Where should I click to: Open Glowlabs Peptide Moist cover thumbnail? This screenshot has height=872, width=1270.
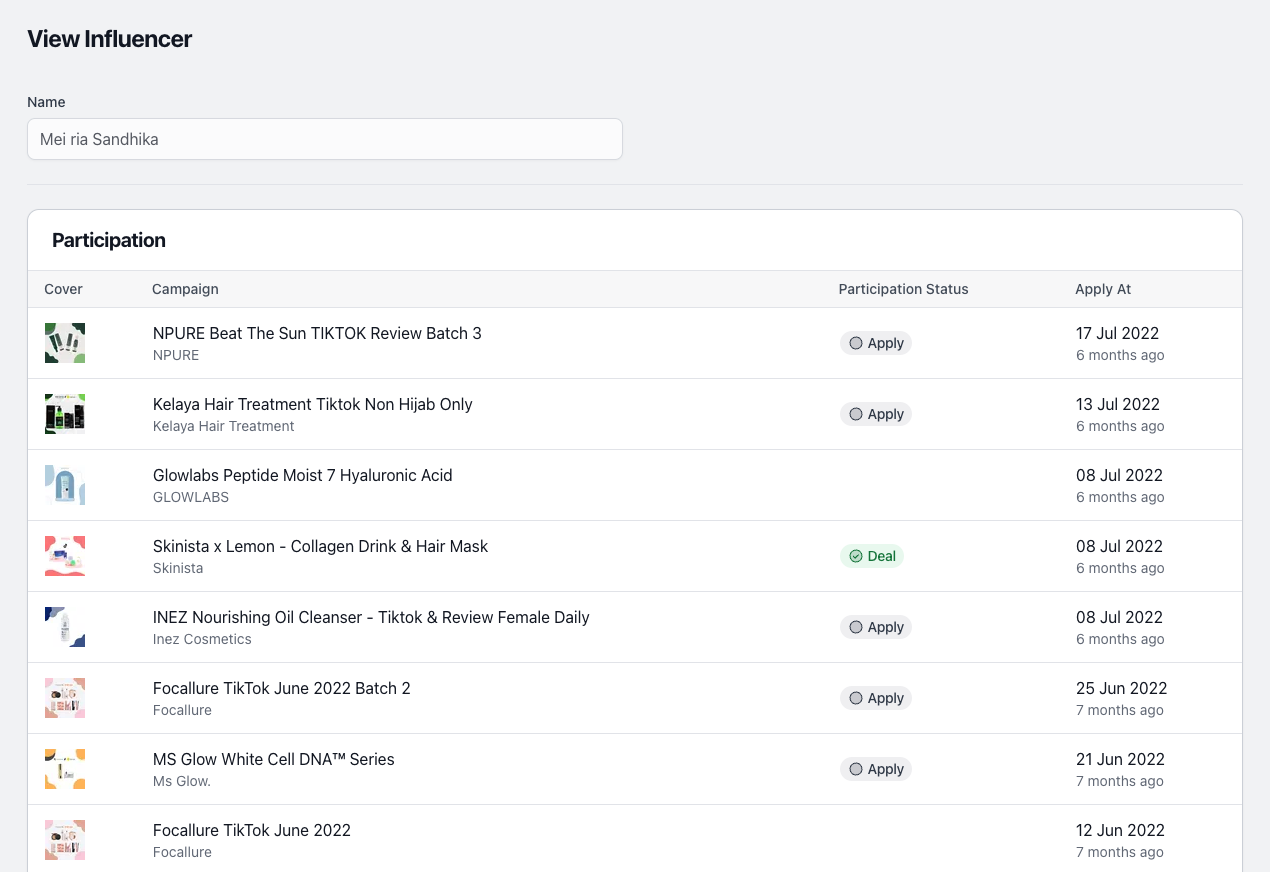click(x=65, y=485)
